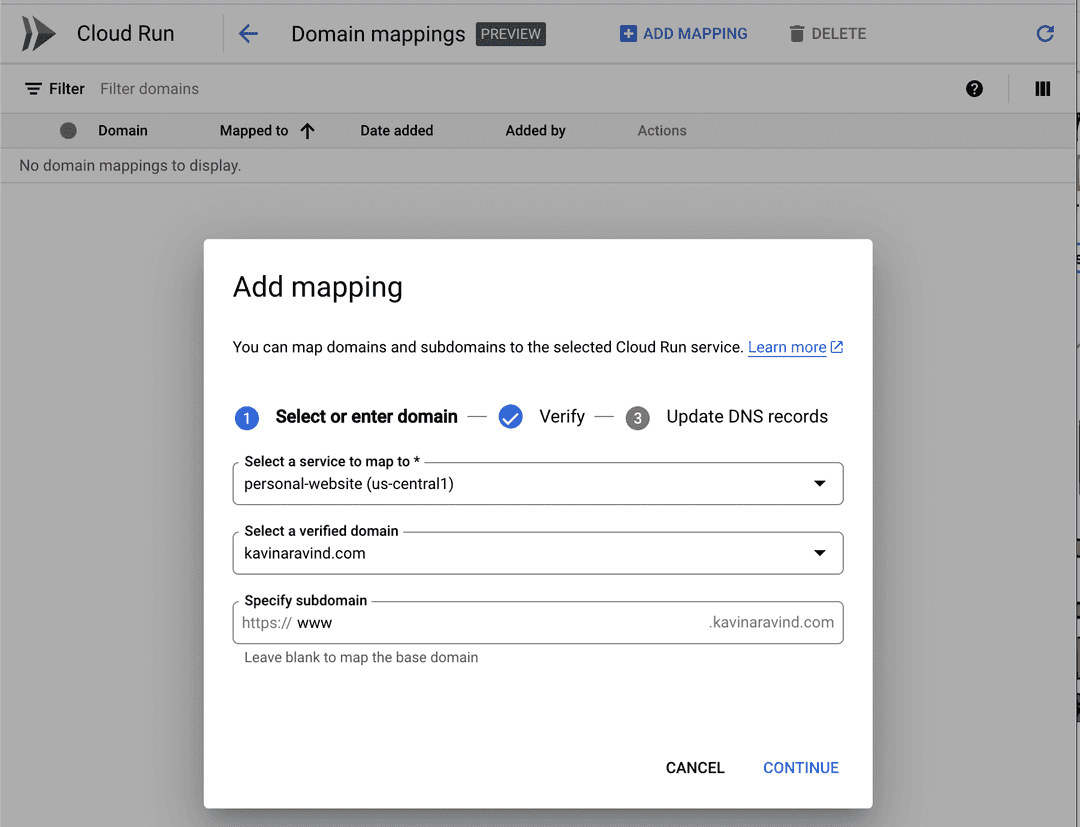
Task: Click 'No domain mappings to display.' text
Action: point(130,165)
